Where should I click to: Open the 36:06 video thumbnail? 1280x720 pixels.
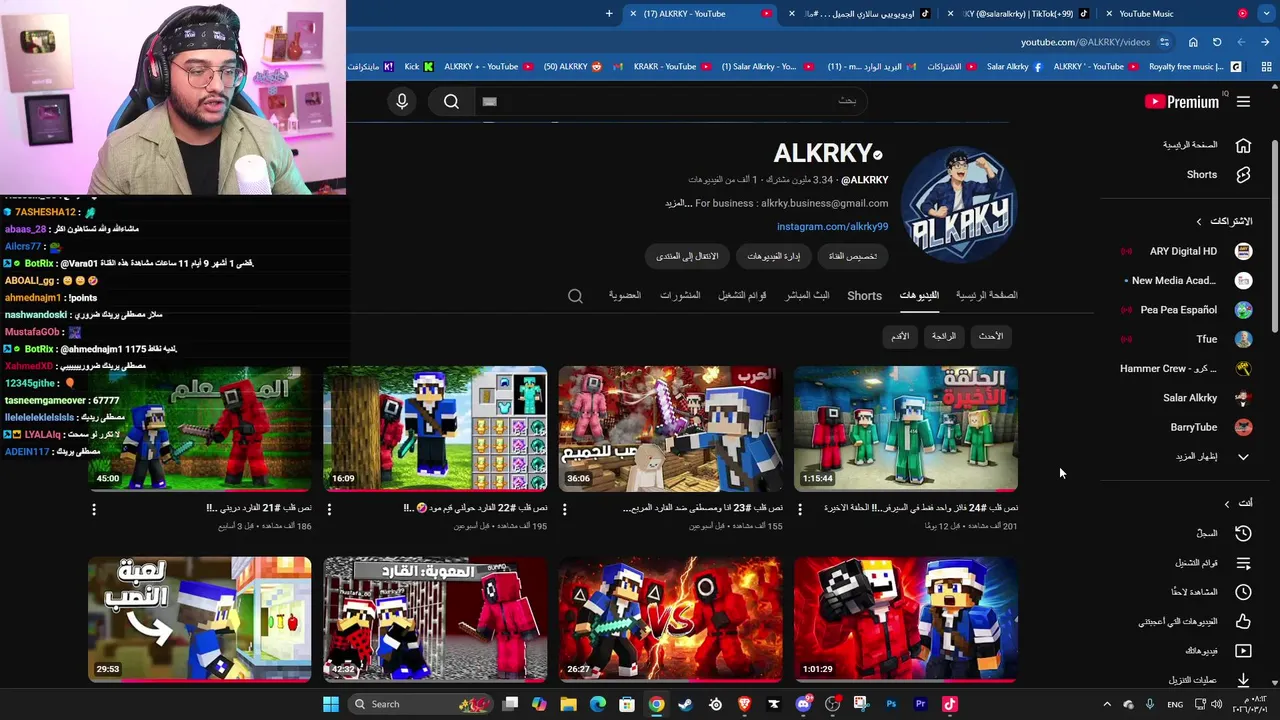(671, 429)
